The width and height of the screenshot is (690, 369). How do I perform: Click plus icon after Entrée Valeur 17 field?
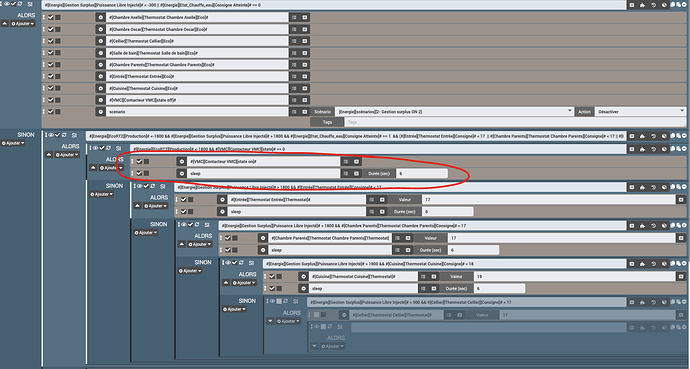coord(681,200)
